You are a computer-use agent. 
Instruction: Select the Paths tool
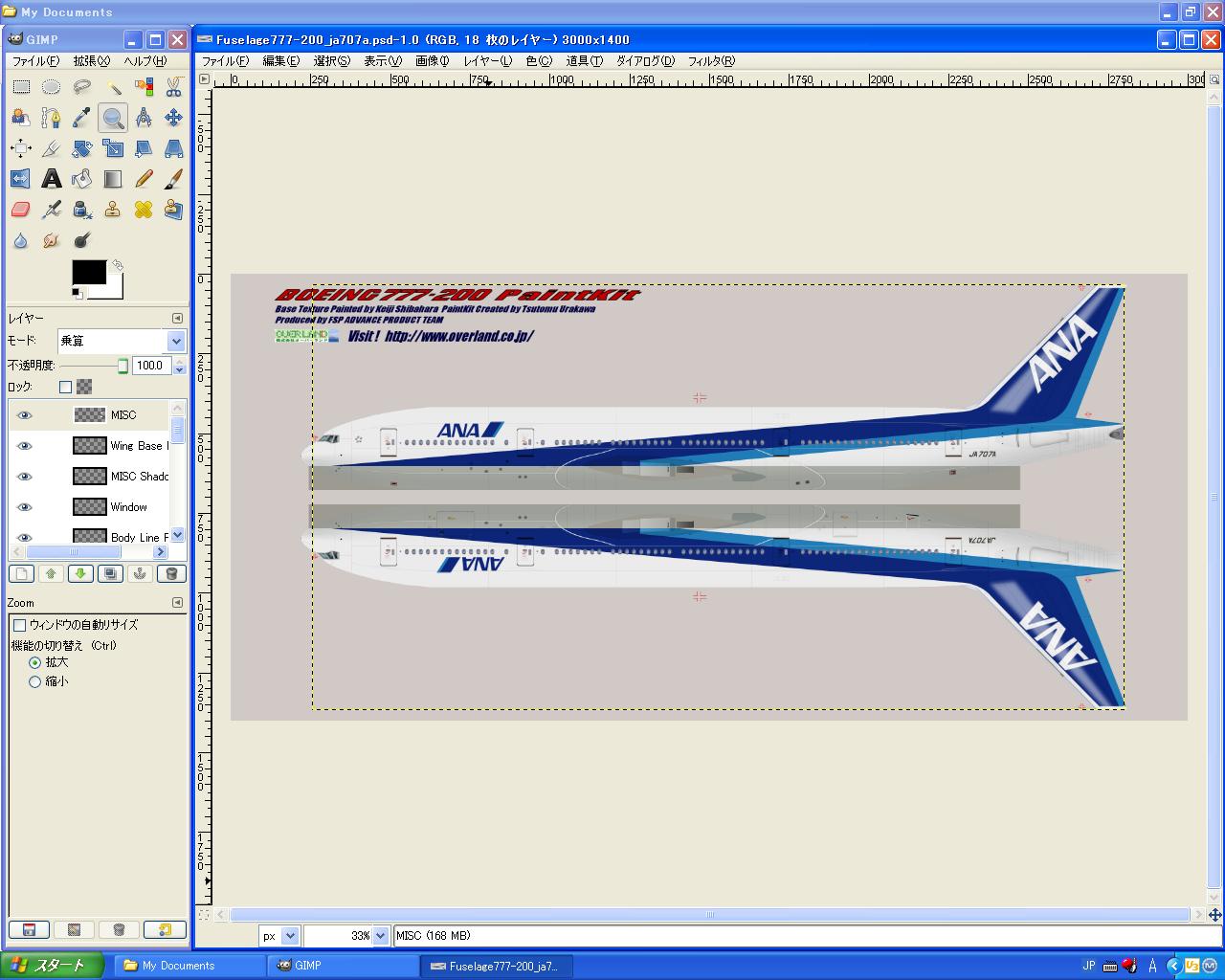52,118
